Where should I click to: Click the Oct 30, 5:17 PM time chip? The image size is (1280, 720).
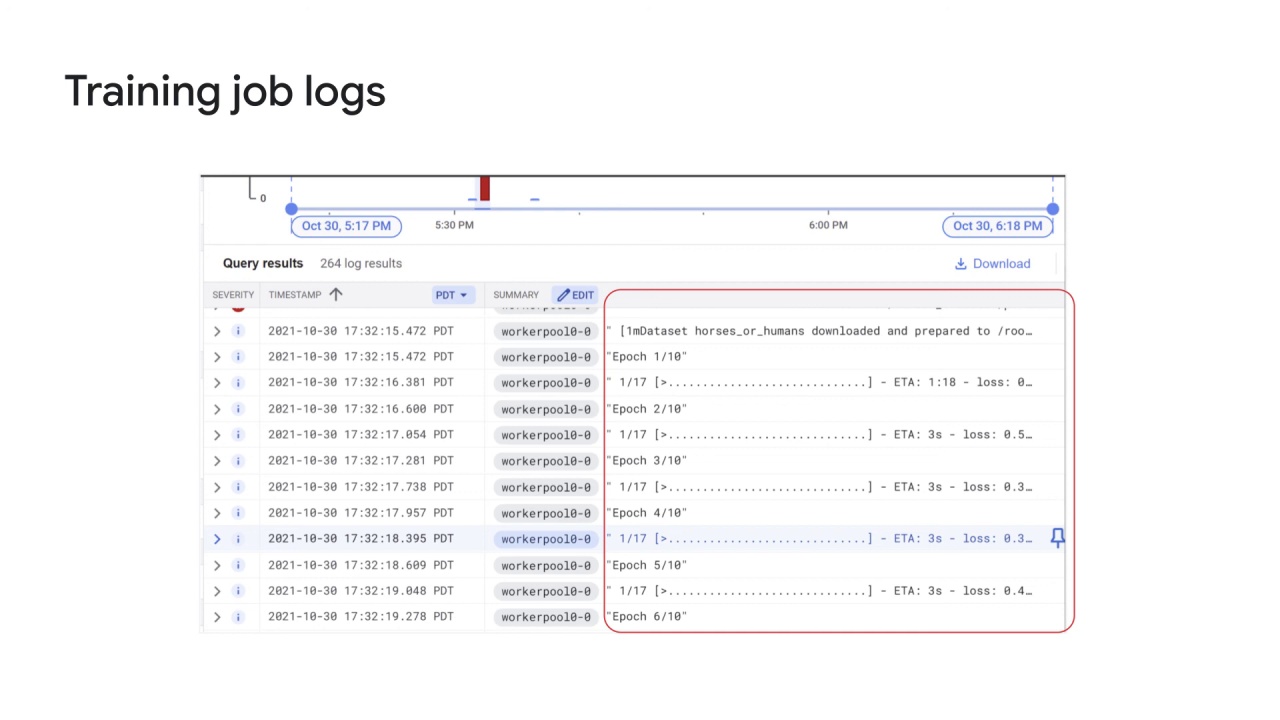click(x=346, y=226)
